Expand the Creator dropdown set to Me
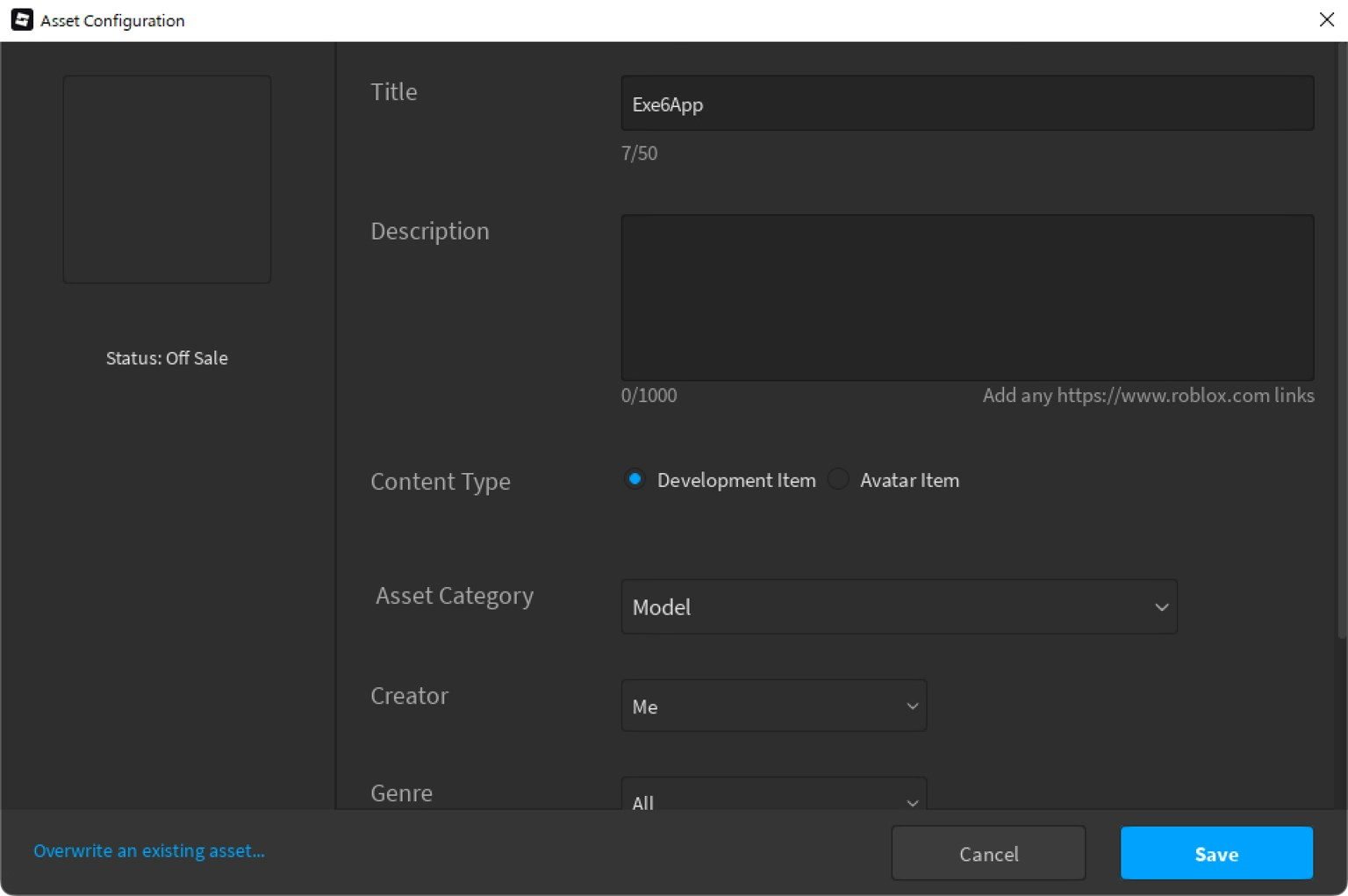1348x896 pixels. coord(773,706)
